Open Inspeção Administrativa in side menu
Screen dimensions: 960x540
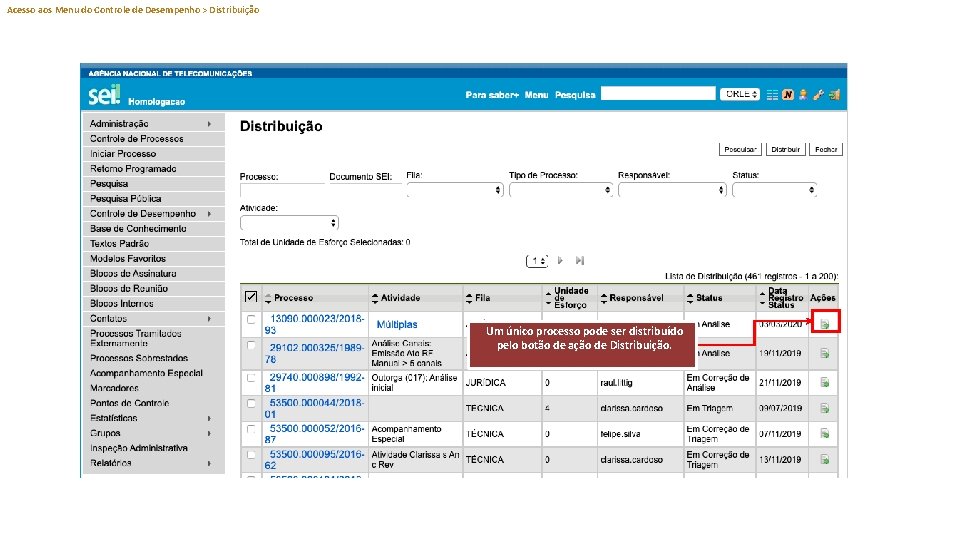click(153, 448)
